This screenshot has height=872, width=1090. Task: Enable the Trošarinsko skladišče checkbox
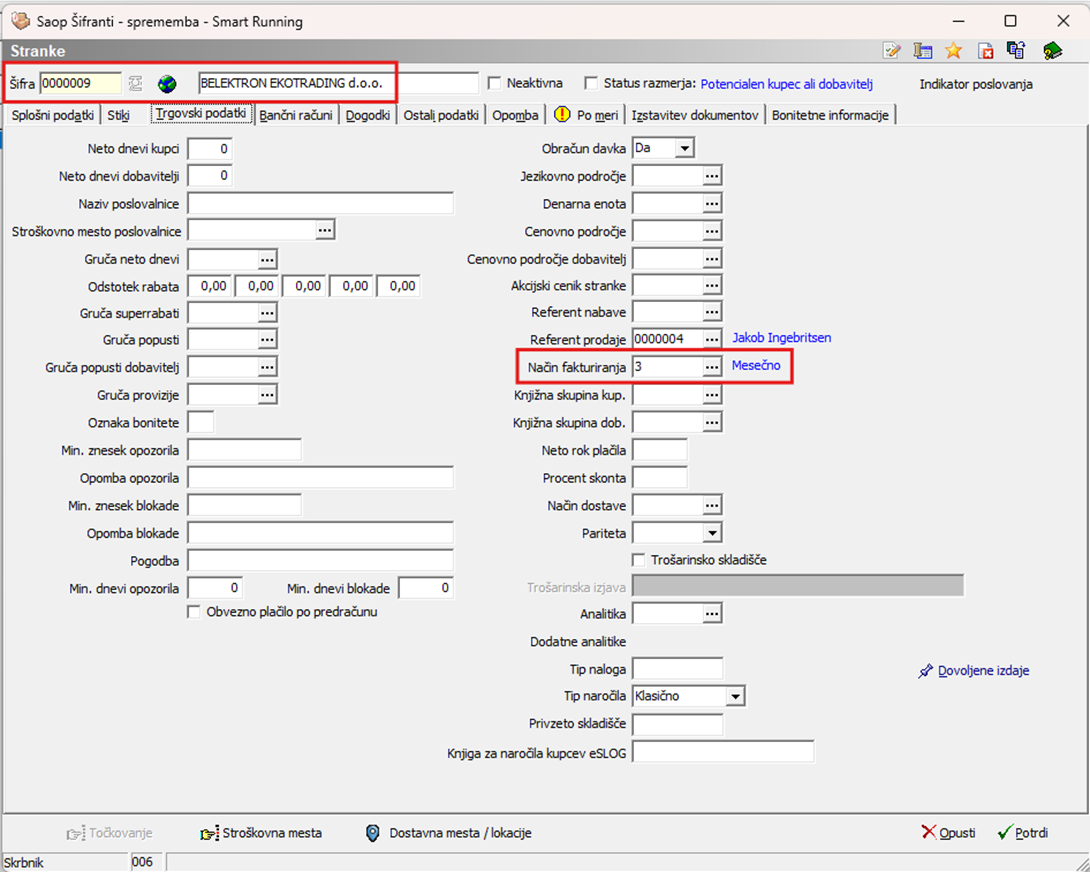tap(638, 560)
